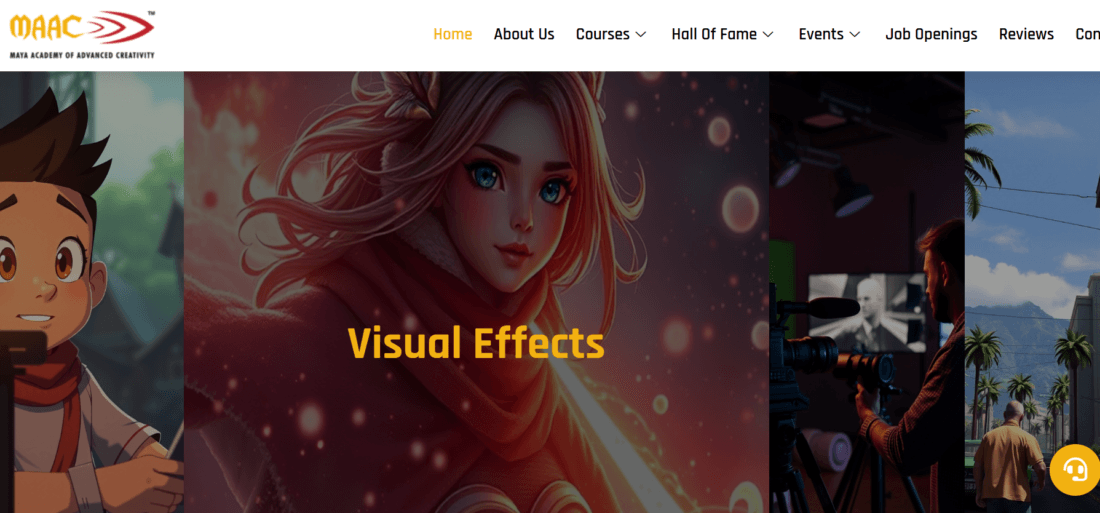The image size is (1100, 513).
Task: Click the Visual Effects slide title
Action: pos(476,343)
